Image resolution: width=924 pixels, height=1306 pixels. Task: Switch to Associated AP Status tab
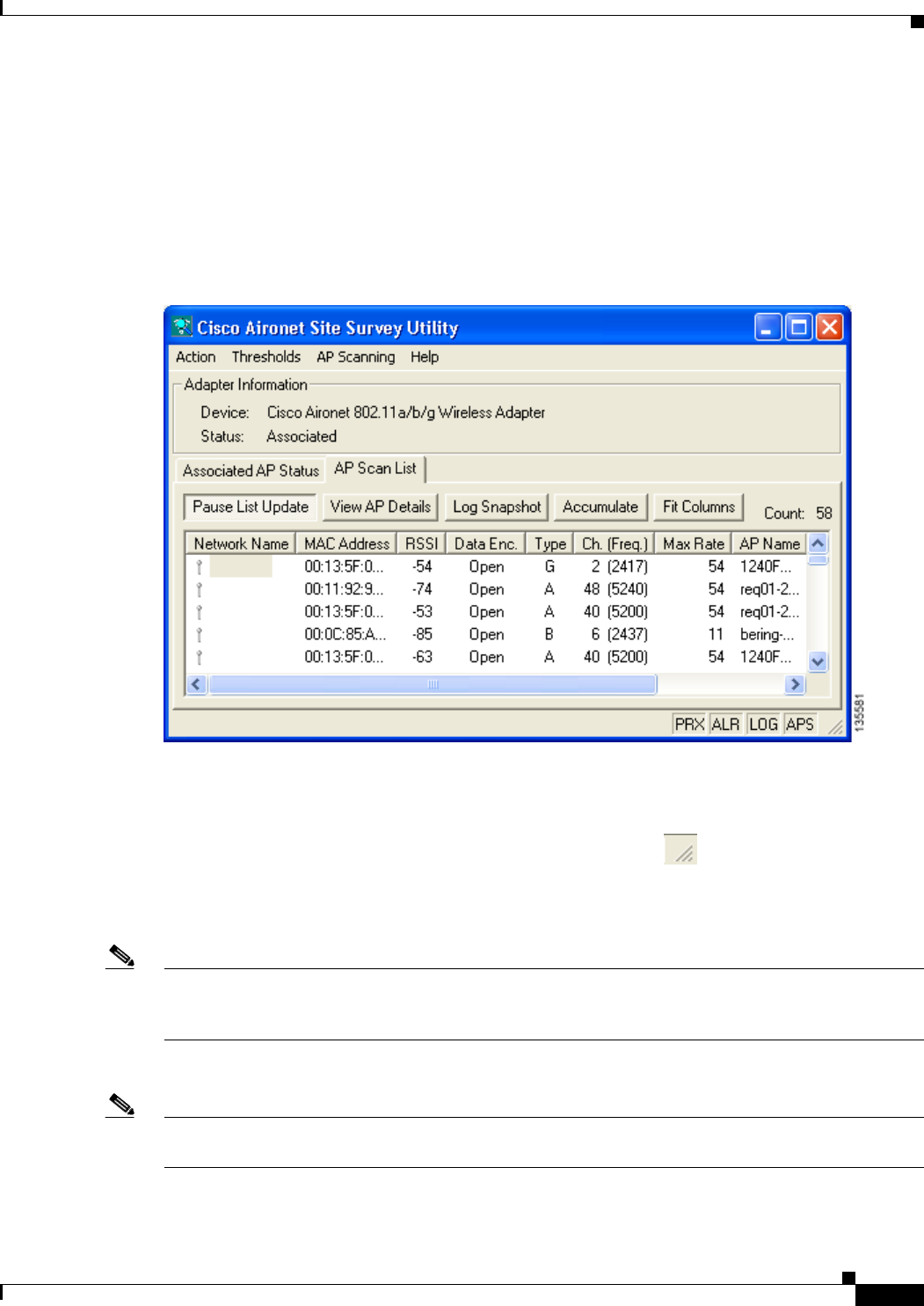(251, 471)
